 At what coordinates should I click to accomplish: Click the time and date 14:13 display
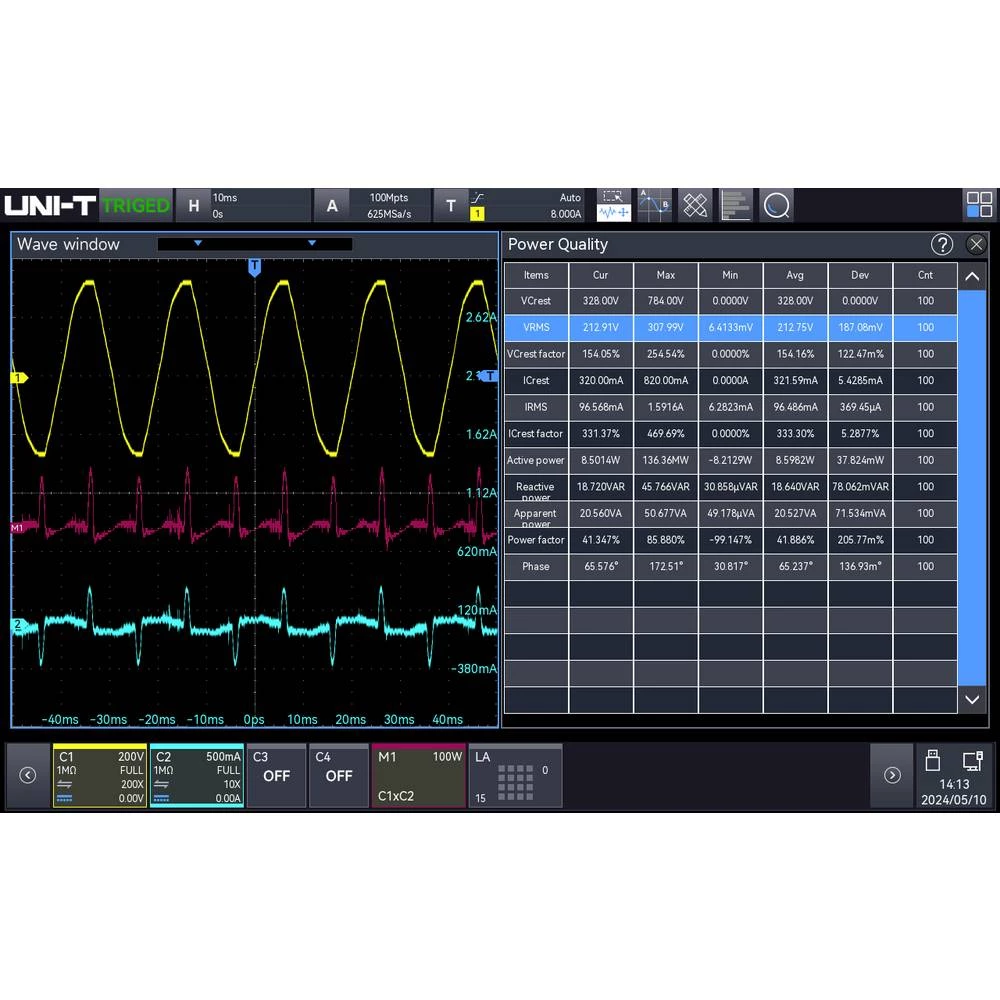954,791
